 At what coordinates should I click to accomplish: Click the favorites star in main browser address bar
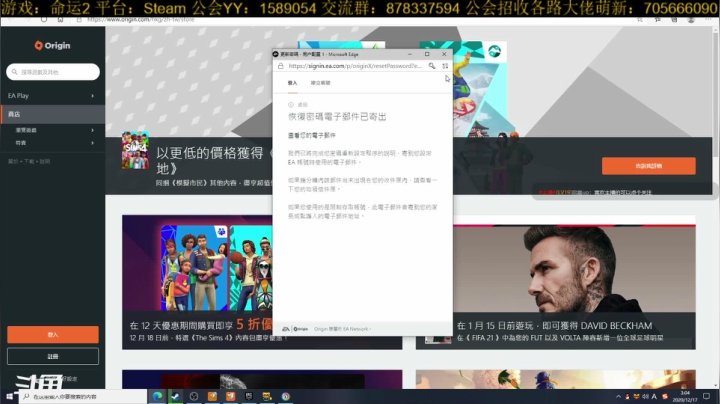640,20
